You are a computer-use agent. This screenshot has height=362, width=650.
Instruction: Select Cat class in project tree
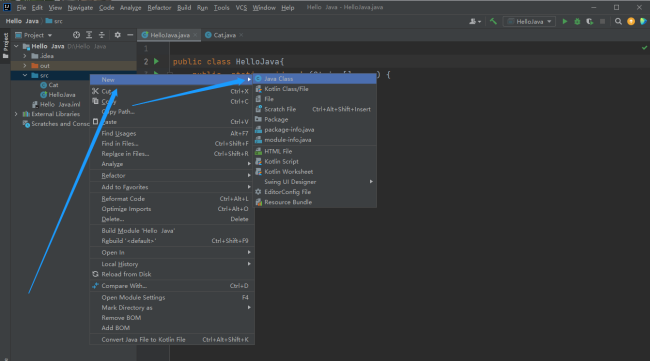point(49,85)
